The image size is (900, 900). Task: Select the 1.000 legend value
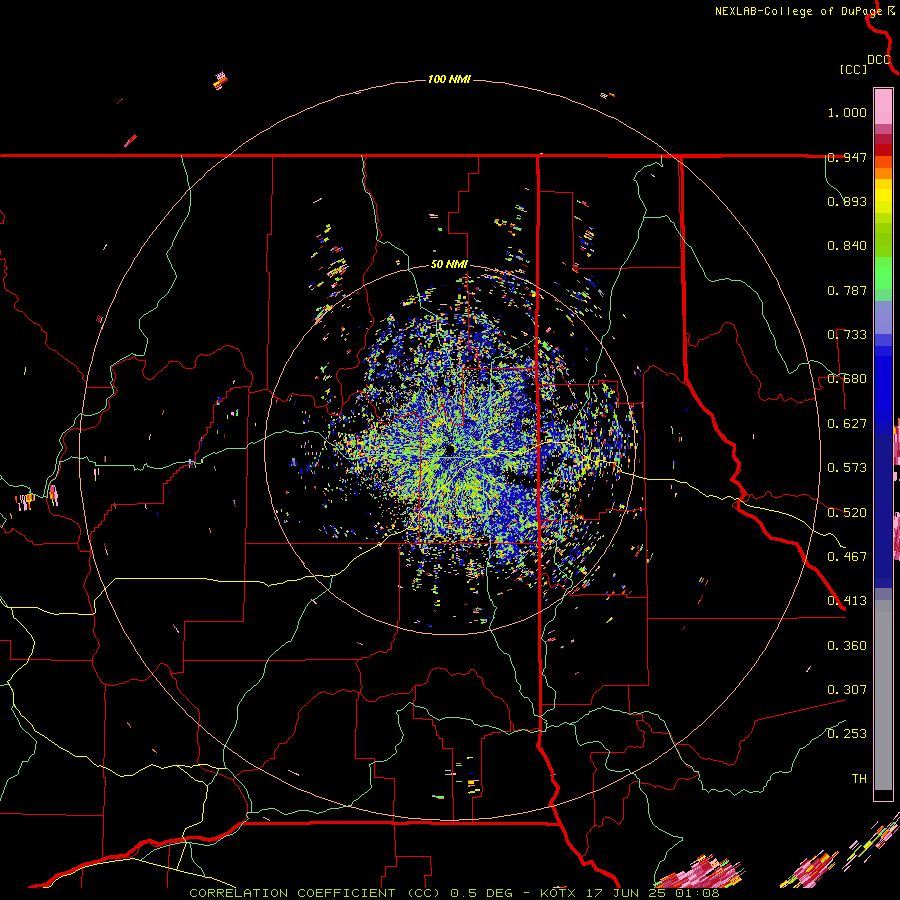[x=847, y=112]
